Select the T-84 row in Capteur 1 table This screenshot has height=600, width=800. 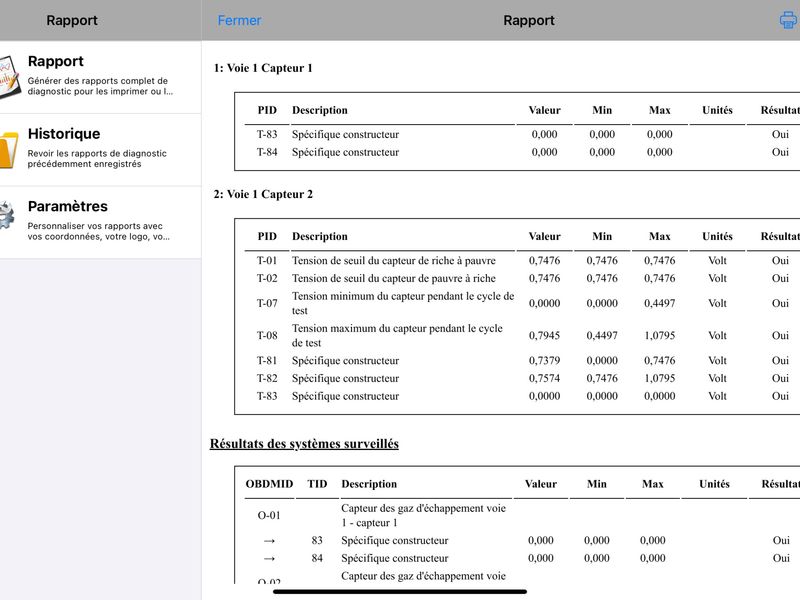point(522,152)
